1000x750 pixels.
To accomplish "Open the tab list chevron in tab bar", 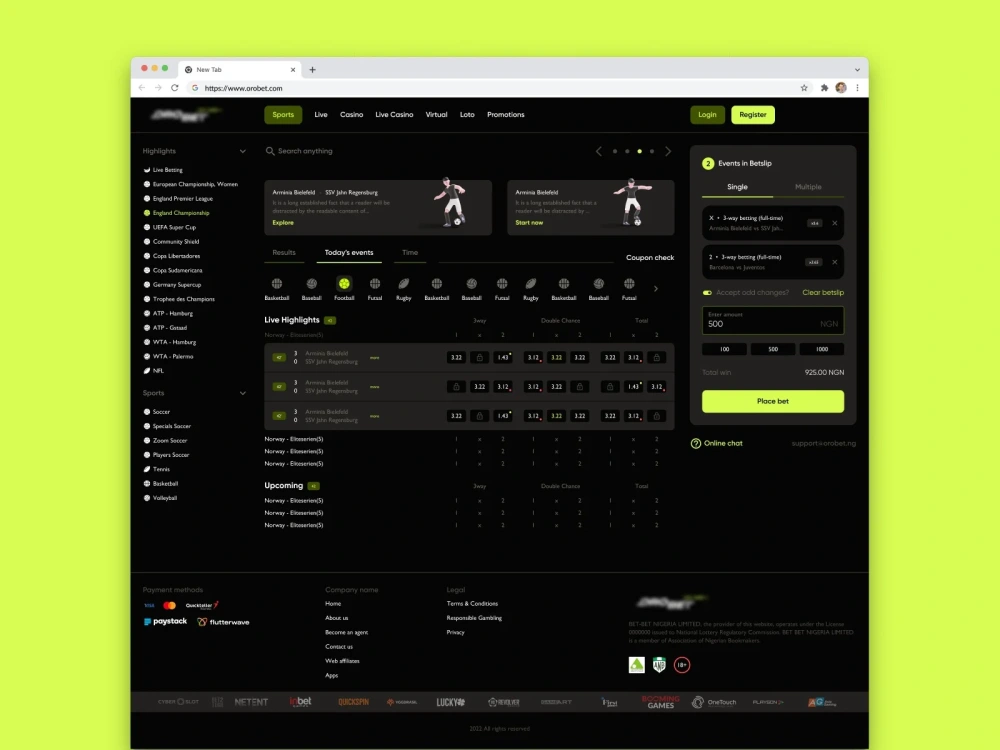I will [x=857, y=70].
